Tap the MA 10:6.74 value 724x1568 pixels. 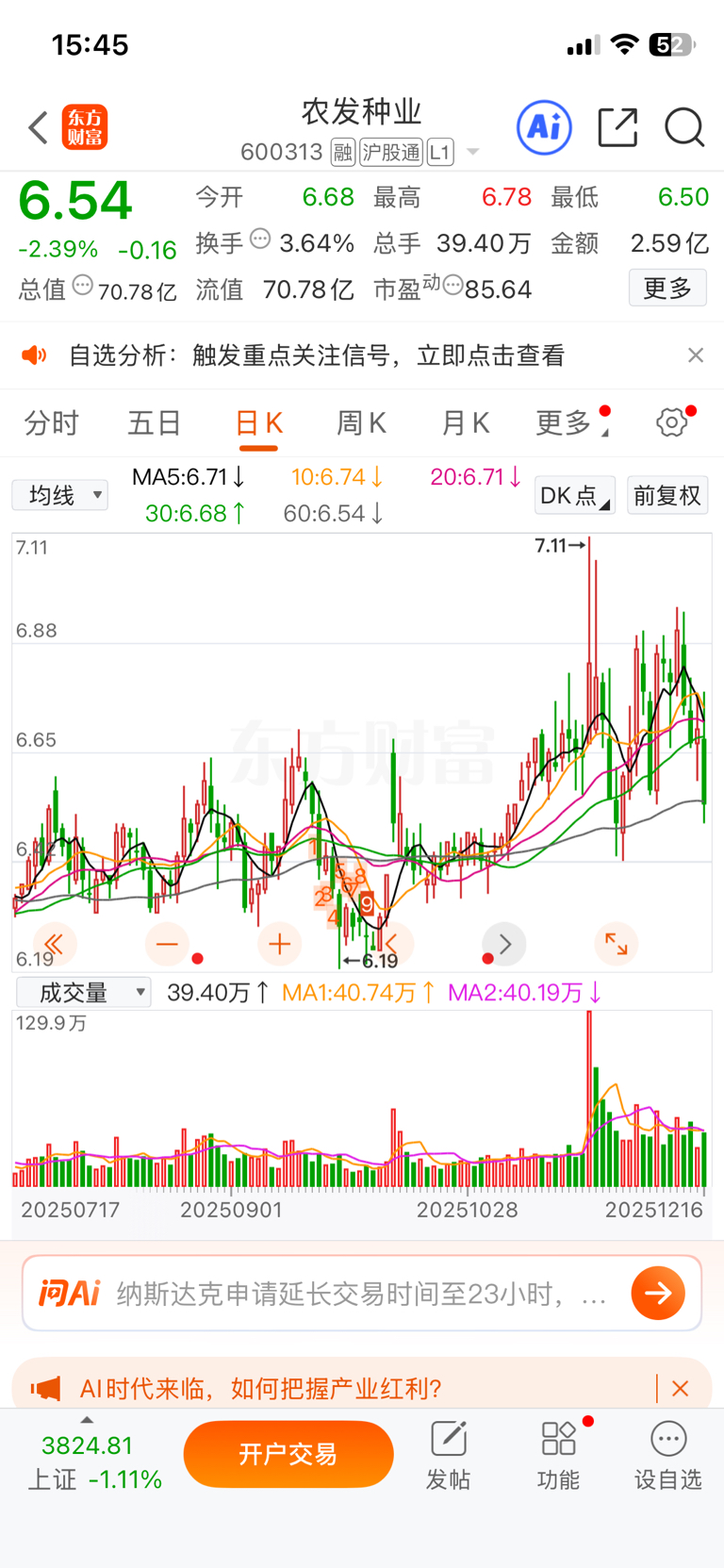pos(337,477)
